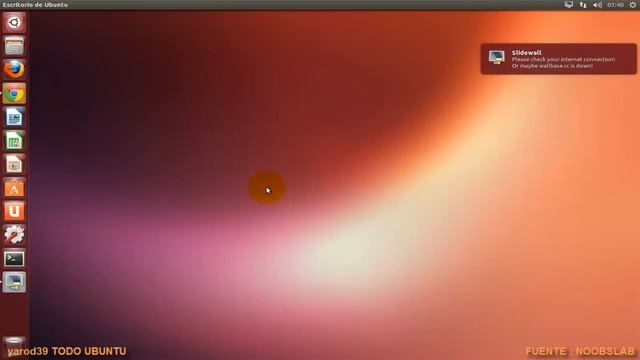Open Ubuntu Software Center launcher icon
This screenshot has width=640, height=360.
(14, 188)
